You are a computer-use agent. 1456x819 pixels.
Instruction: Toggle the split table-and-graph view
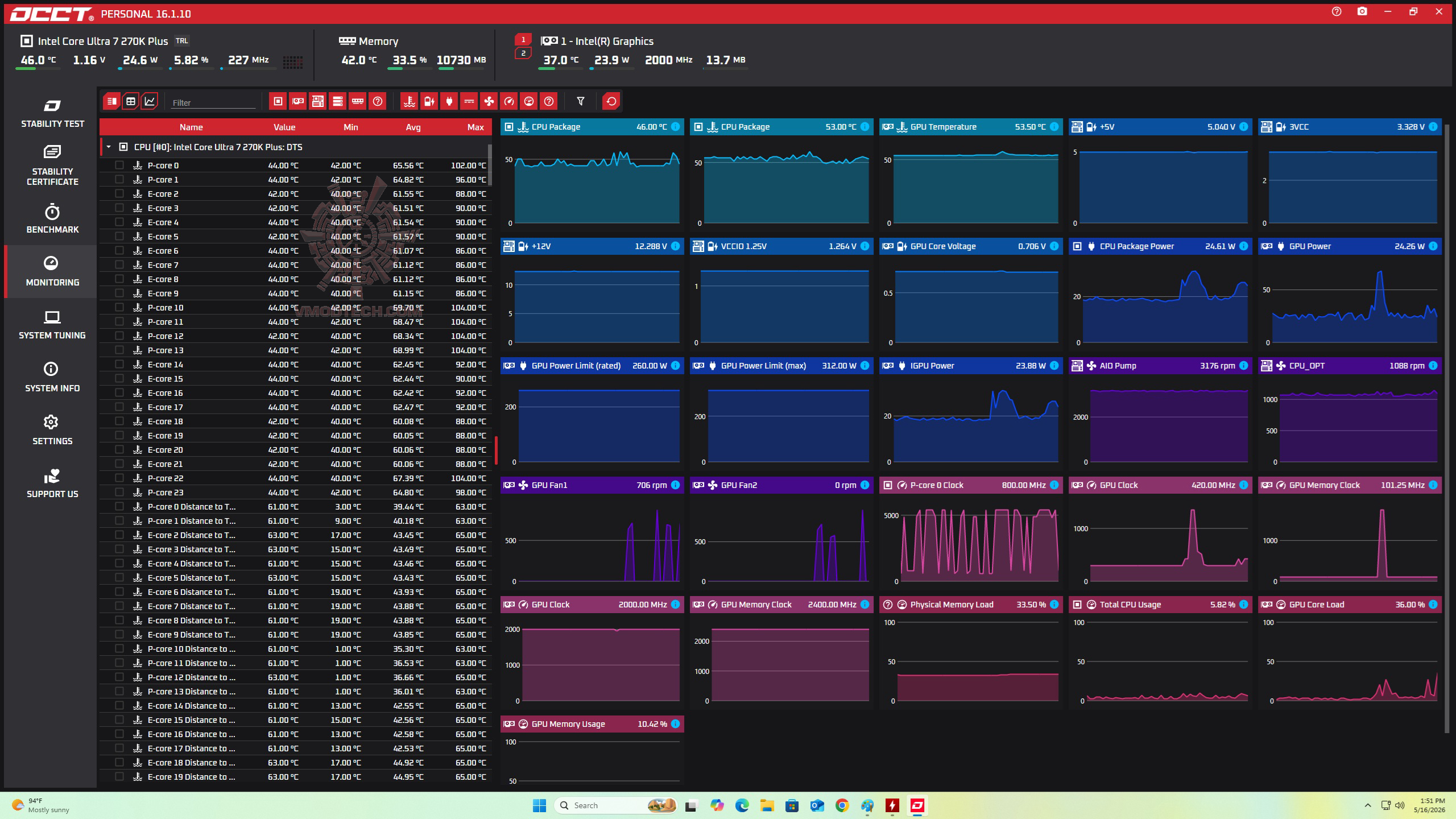(112, 101)
